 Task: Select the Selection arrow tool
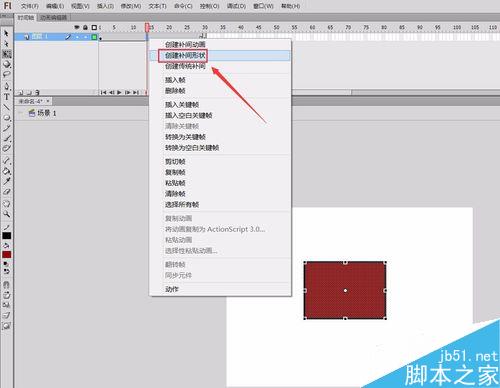(6, 33)
